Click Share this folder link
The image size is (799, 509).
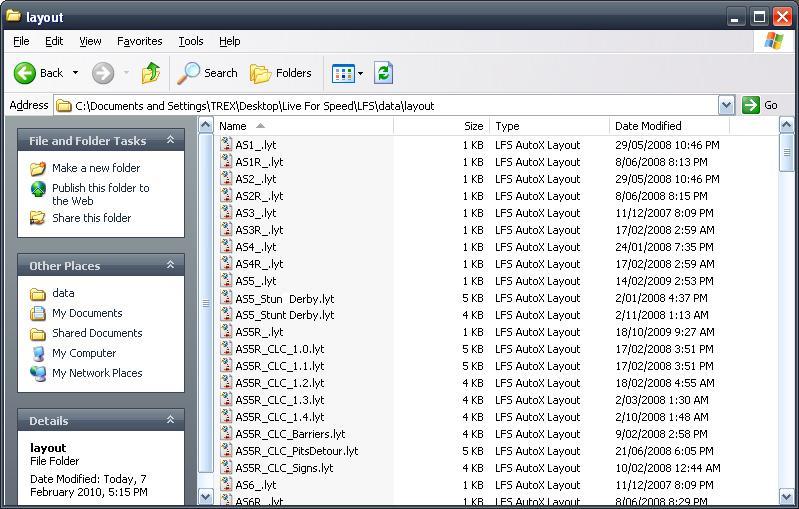point(91,218)
